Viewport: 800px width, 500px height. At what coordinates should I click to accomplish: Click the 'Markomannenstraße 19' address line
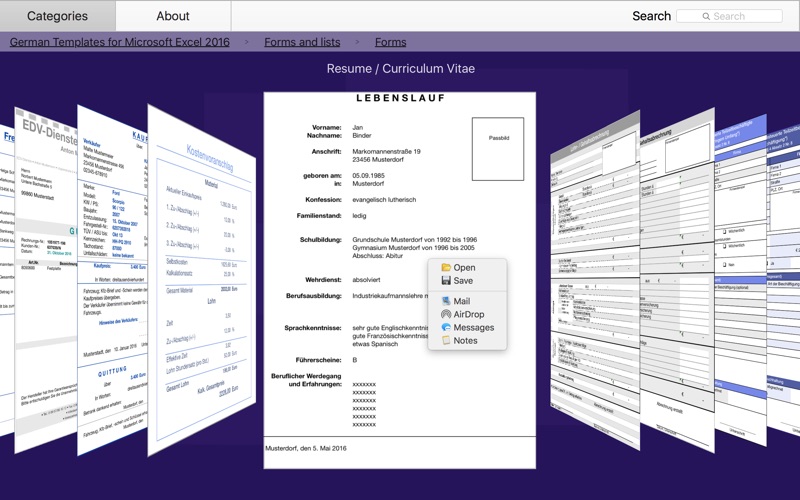pyautogui.click(x=386, y=152)
